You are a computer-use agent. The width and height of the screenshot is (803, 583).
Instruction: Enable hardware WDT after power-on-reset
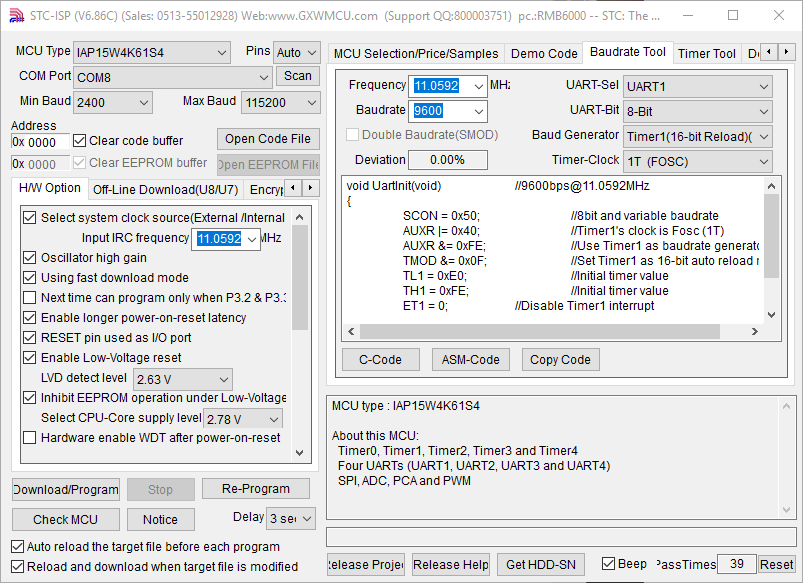point(30,437)
